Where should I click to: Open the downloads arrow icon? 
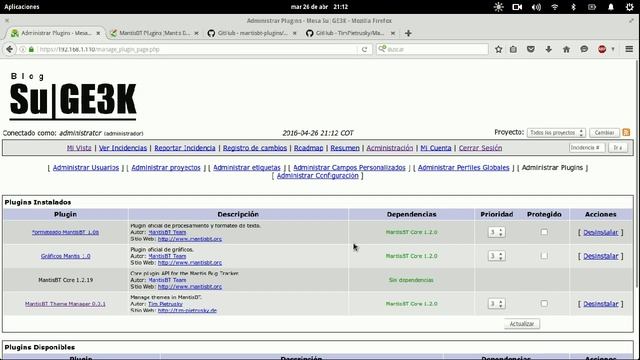coord(549,49)
